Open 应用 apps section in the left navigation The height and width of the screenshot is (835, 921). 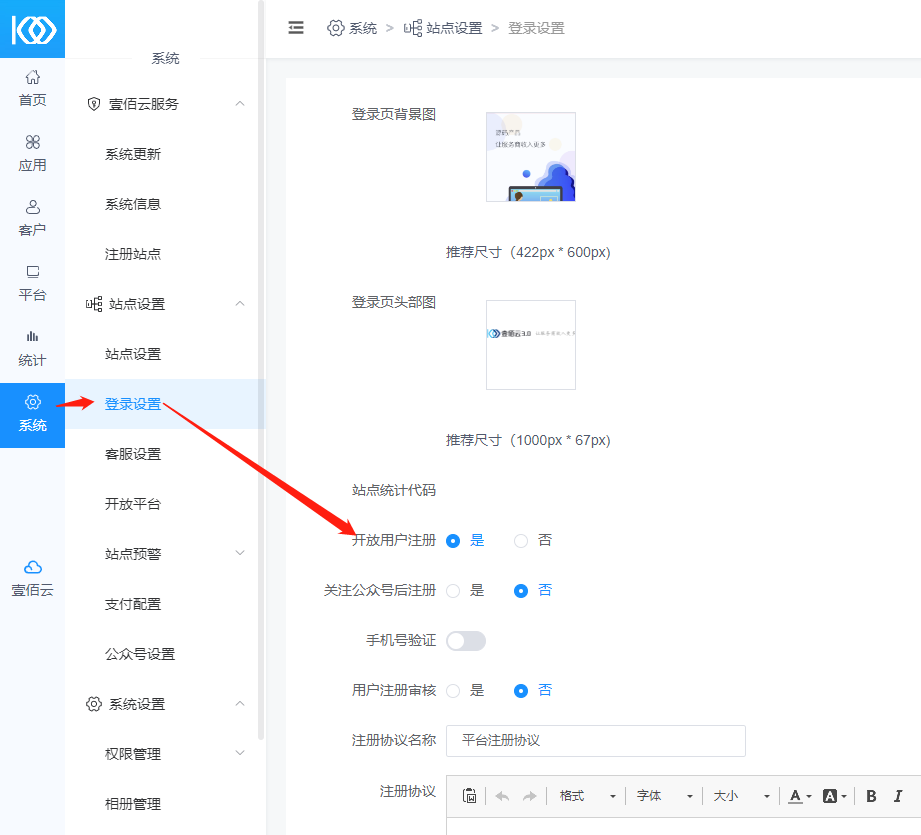pos(32,154)
